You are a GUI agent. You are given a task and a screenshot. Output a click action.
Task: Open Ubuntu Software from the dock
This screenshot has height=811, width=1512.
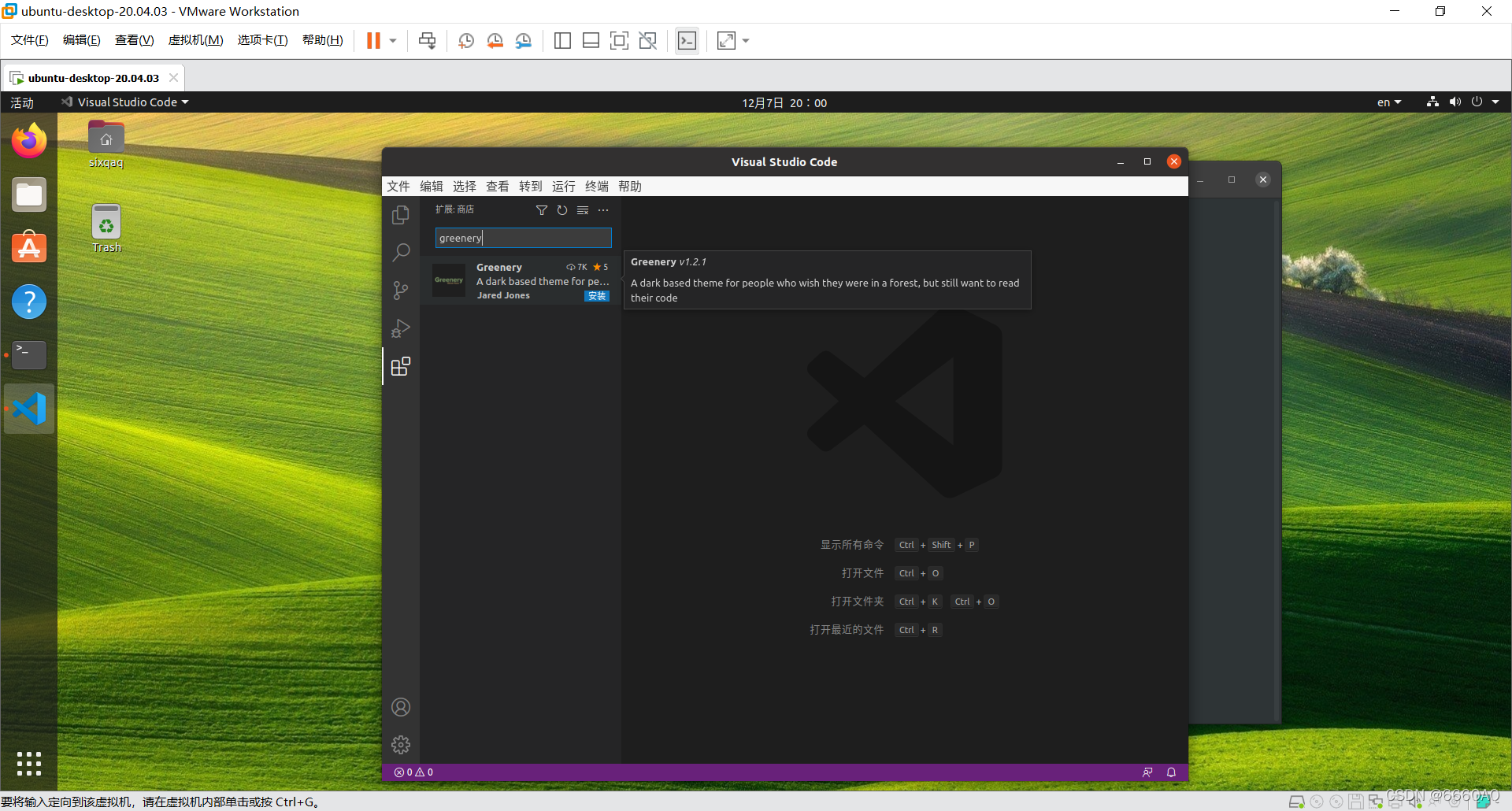[29, 248]
